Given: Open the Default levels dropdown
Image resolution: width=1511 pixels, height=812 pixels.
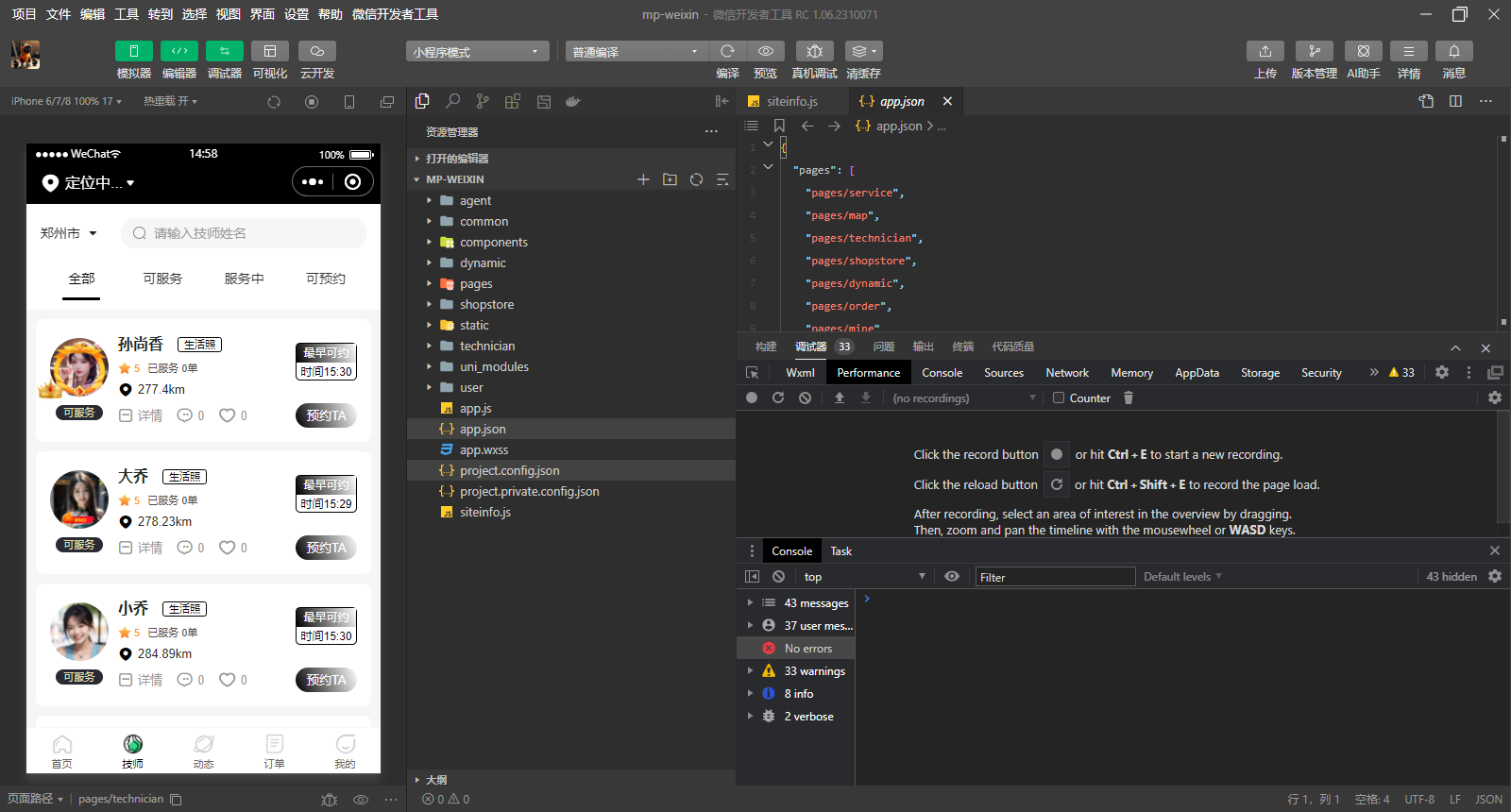Looking at the screenshot, I should tap(1182, 577).
